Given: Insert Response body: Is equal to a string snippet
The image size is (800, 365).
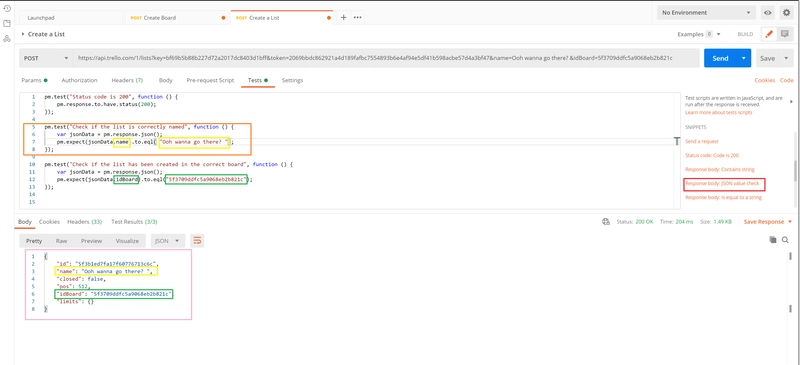Looking at the screenshot, I should (723, 197).
